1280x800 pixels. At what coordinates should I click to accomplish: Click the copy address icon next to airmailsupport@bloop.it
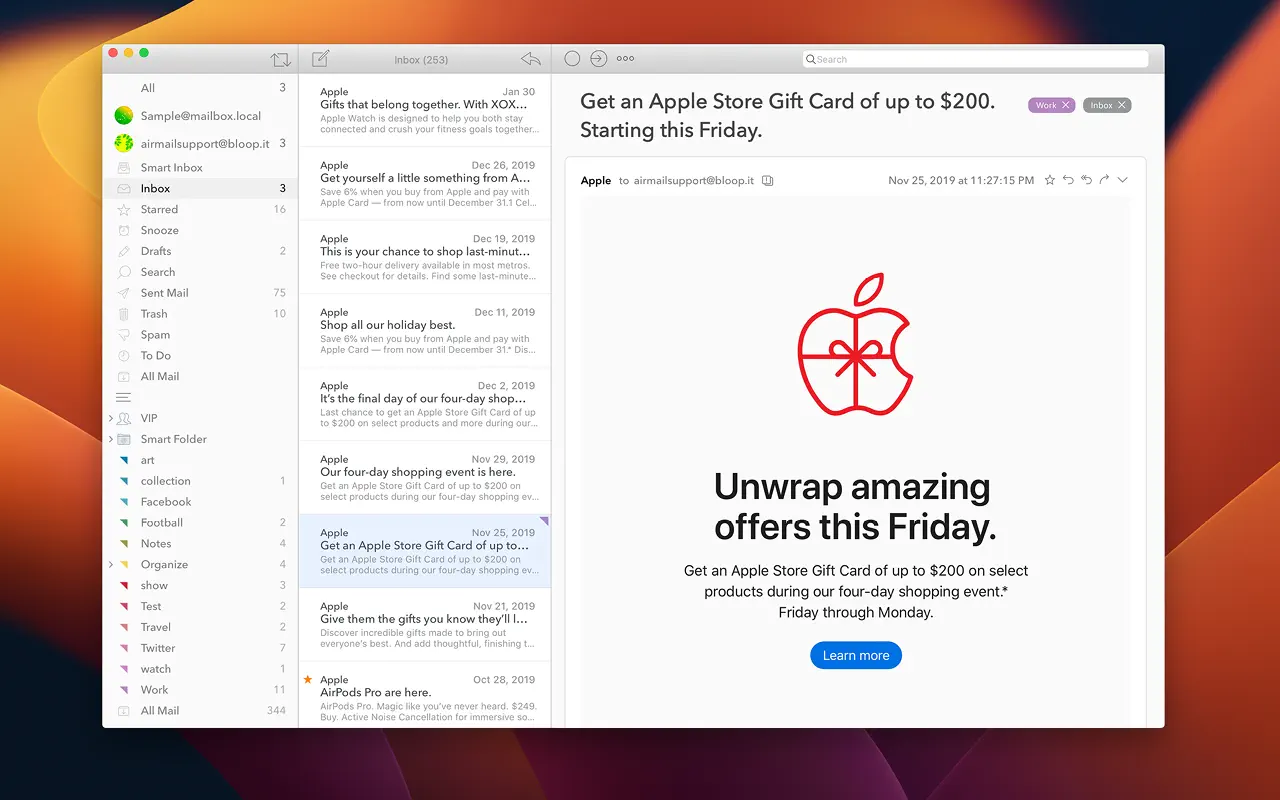pyautogui.click(x=767, y=181)
